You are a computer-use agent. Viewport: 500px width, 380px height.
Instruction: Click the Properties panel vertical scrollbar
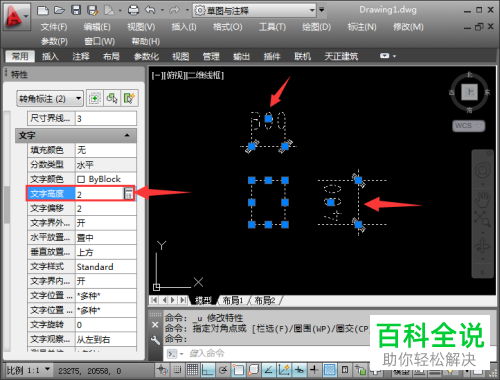(x=7, y=205)
